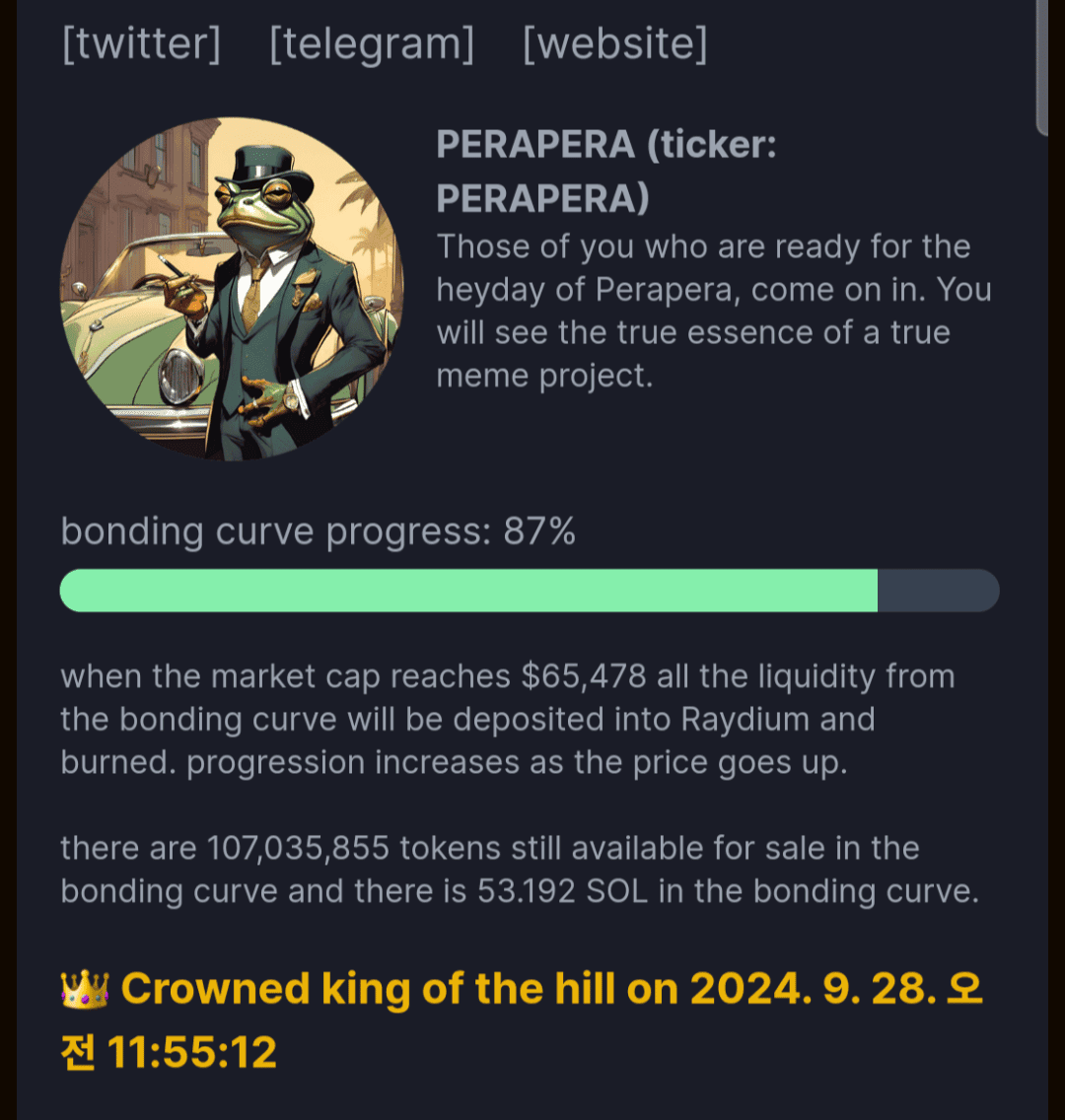
Task: Select the PERAPERA ticker title heading
Action: [606, 172]
